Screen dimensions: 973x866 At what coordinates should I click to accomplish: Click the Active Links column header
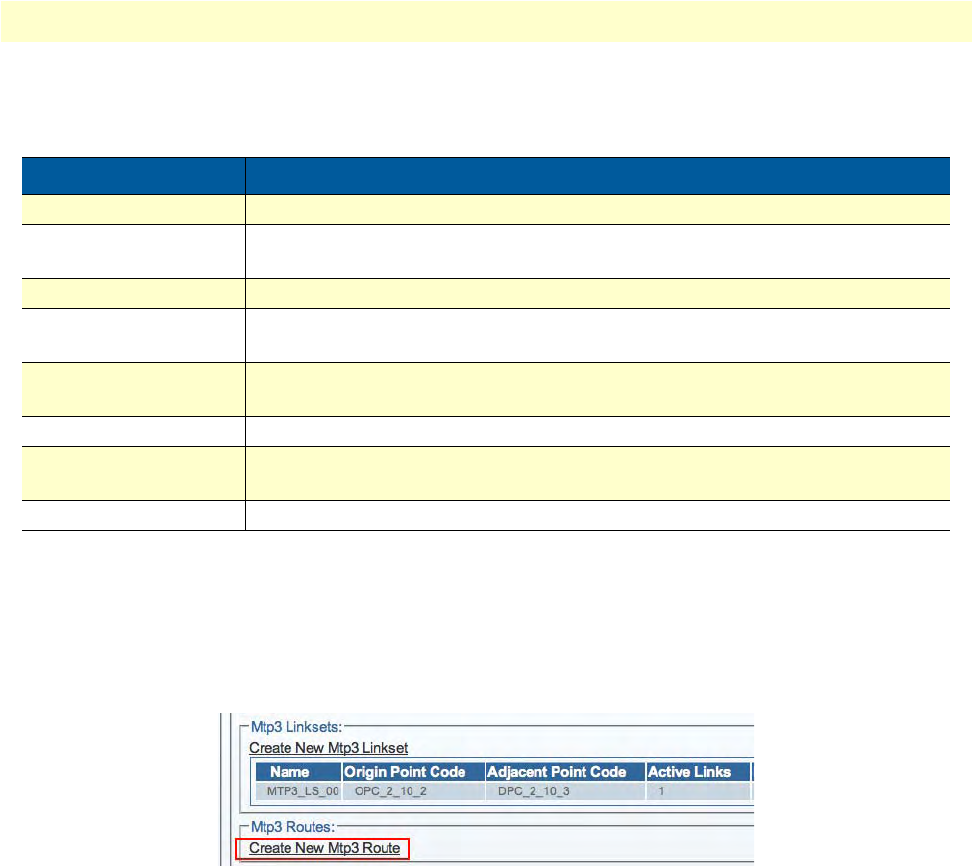[x=698, y=772]
